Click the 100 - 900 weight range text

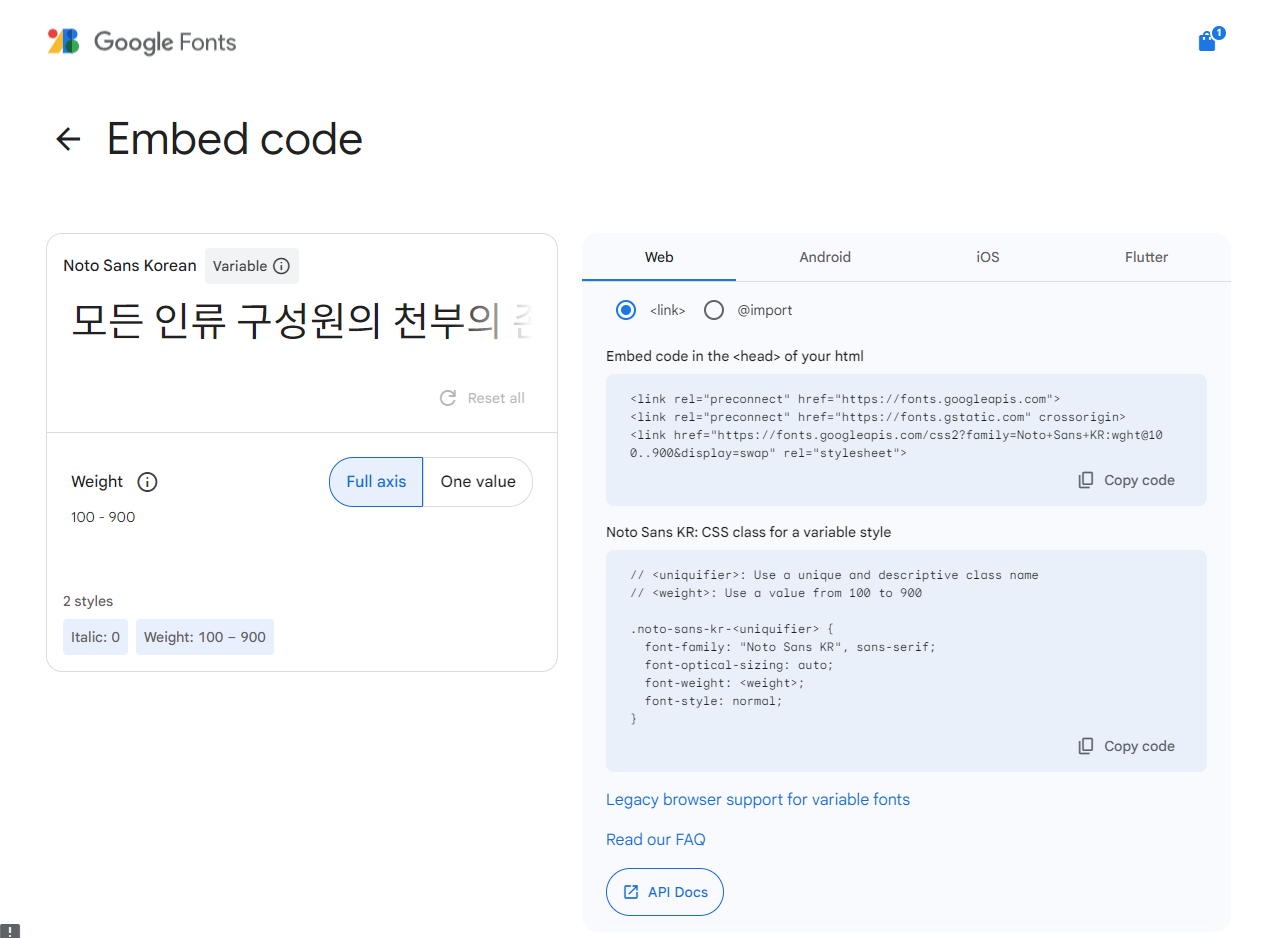click(x=103, y=517)
